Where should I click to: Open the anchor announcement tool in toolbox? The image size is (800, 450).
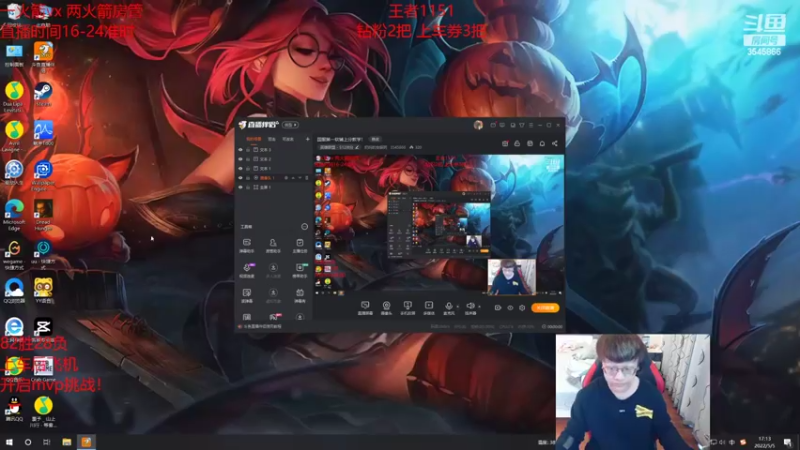pyautogui.click(x=299, y=245)
